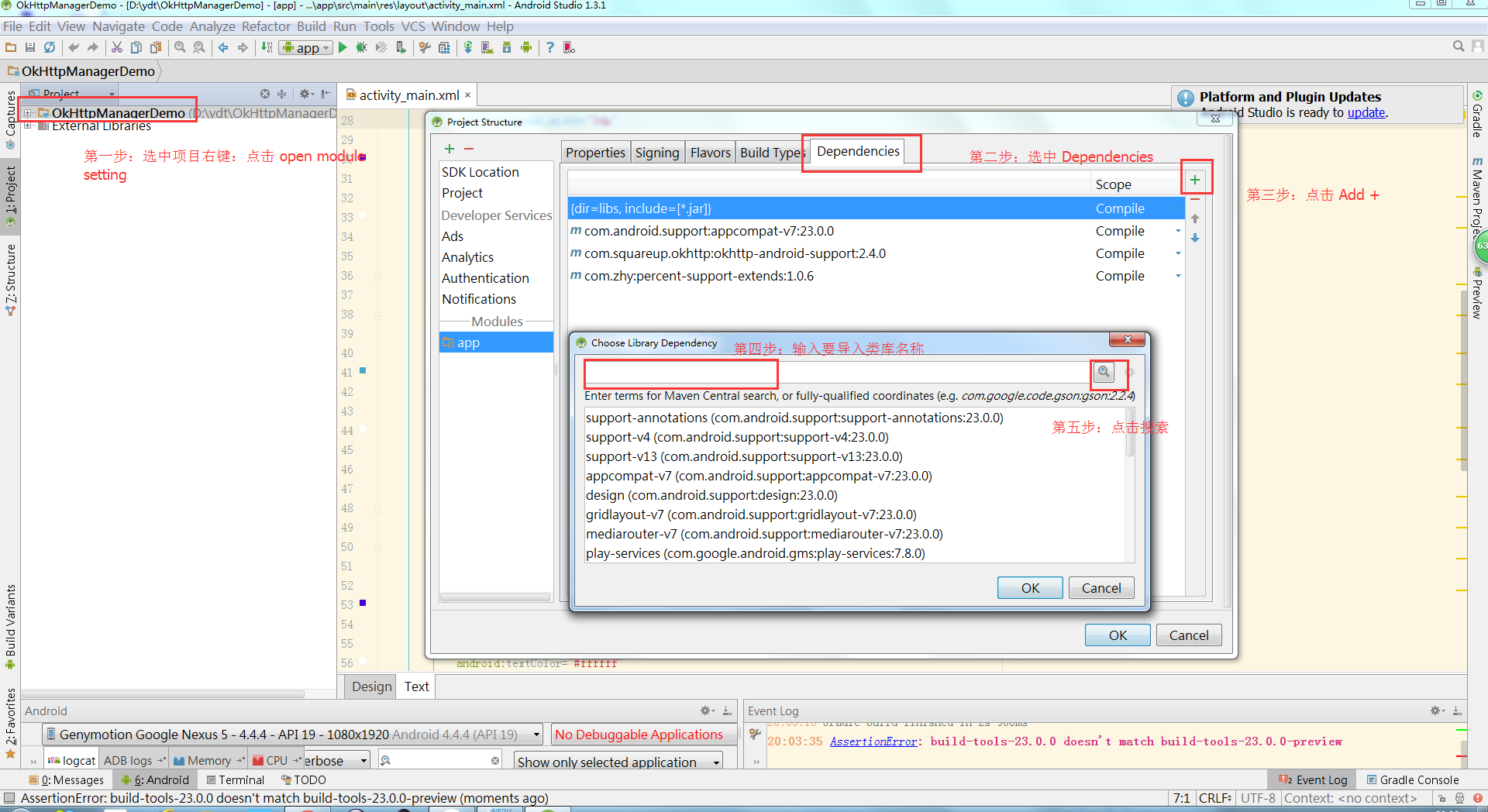Click the Synchronize refresh icon
This screenshot has height=812, width=1488.
pos(50,47)
